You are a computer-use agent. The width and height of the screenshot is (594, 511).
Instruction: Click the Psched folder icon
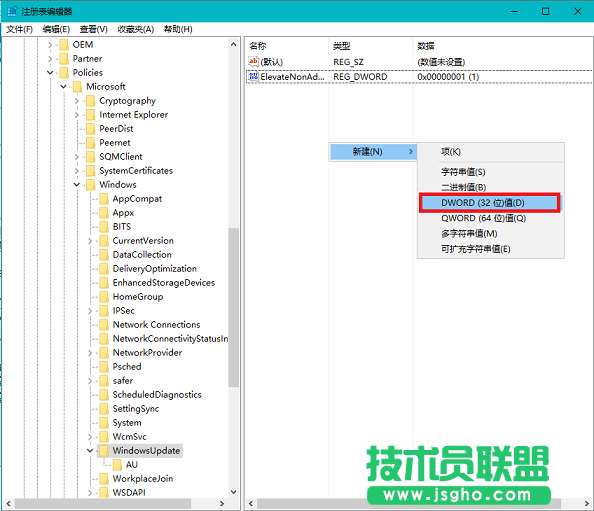coord(104,367)
